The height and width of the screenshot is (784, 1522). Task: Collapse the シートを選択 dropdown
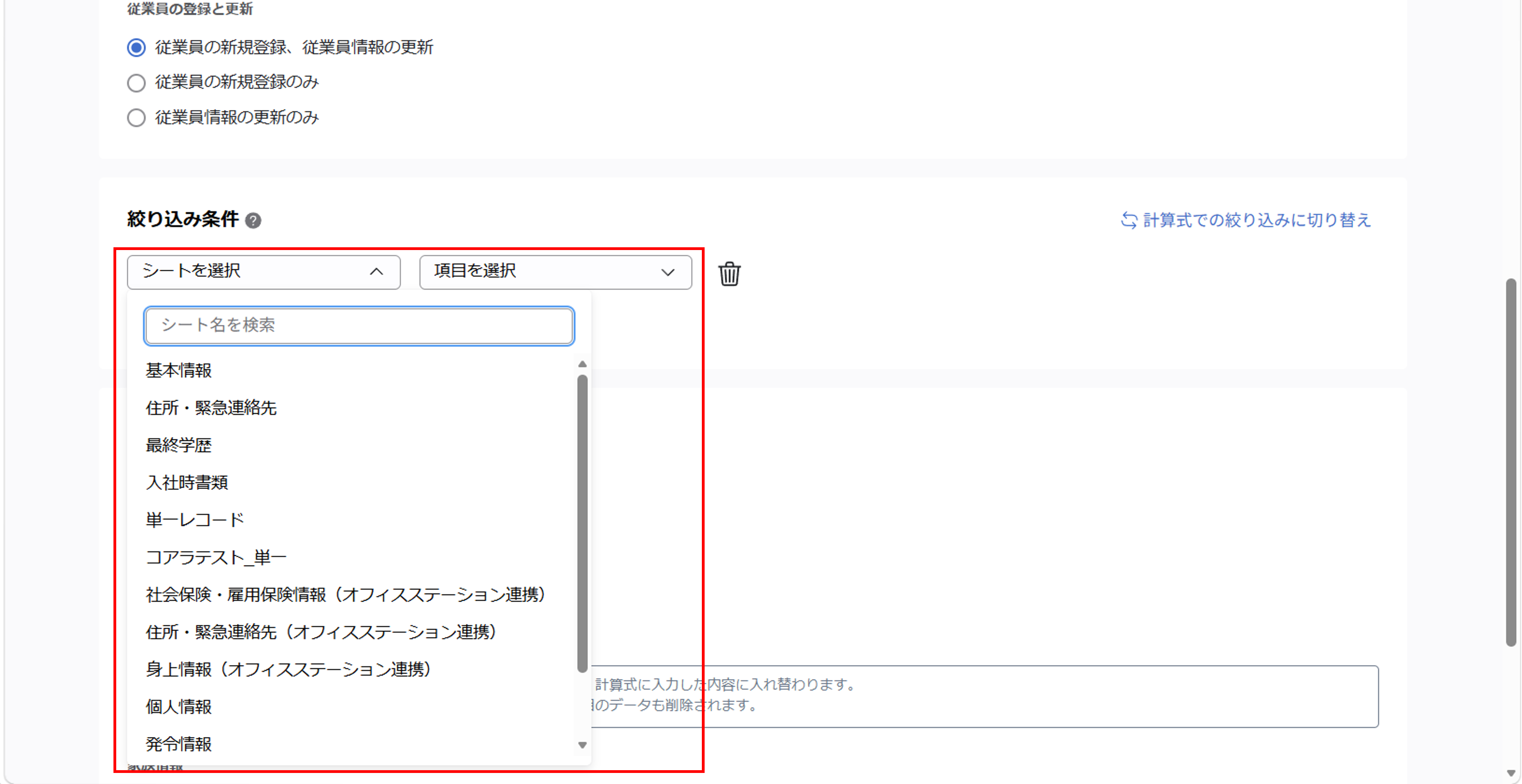[x=264, y=272]
